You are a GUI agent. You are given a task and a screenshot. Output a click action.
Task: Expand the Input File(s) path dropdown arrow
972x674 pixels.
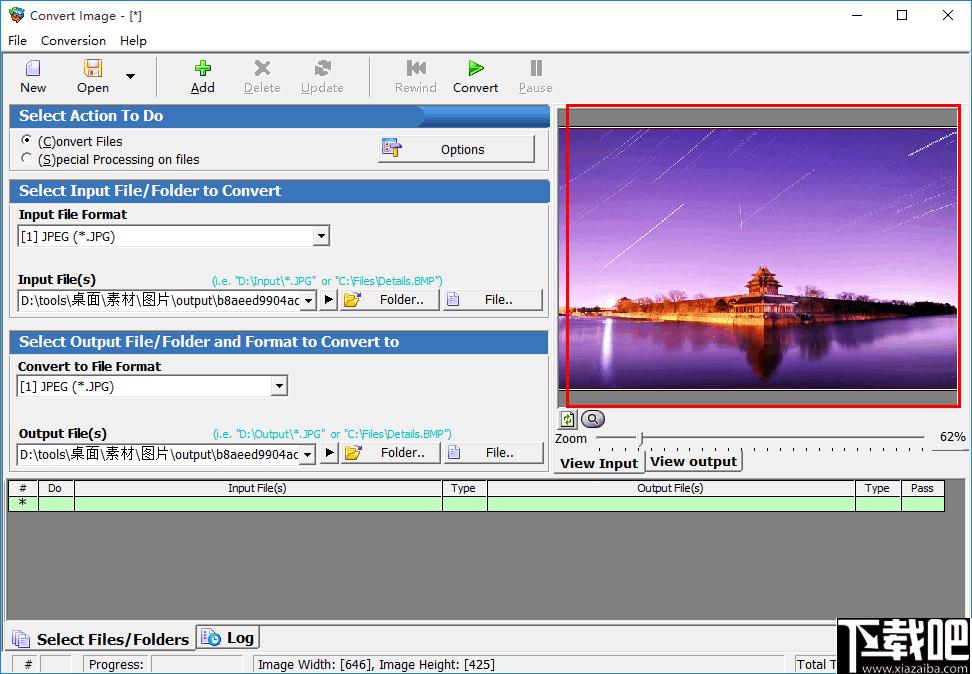click(x=309, y=301)
